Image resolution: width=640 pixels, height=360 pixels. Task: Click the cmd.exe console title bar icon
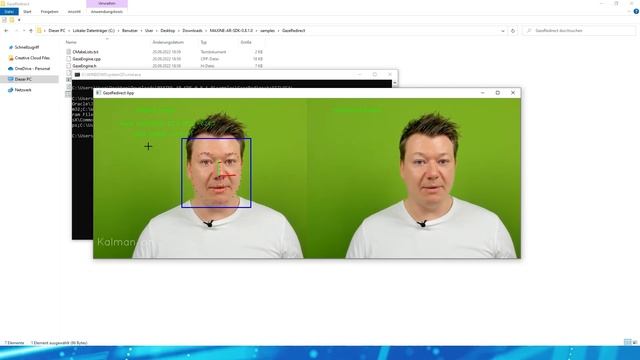click(77, 75)
